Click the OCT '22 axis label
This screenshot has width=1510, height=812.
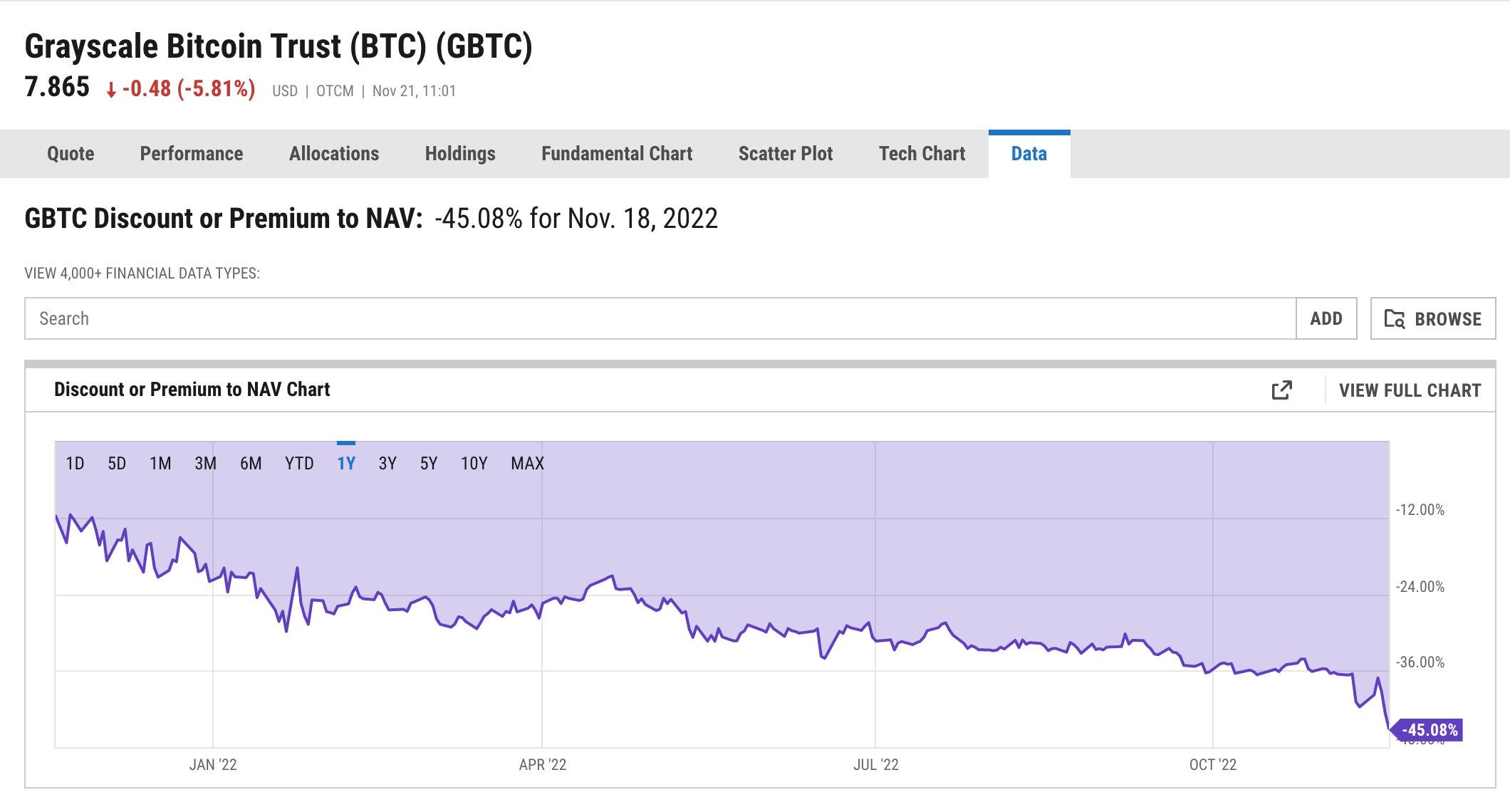tap(1213, 765)
